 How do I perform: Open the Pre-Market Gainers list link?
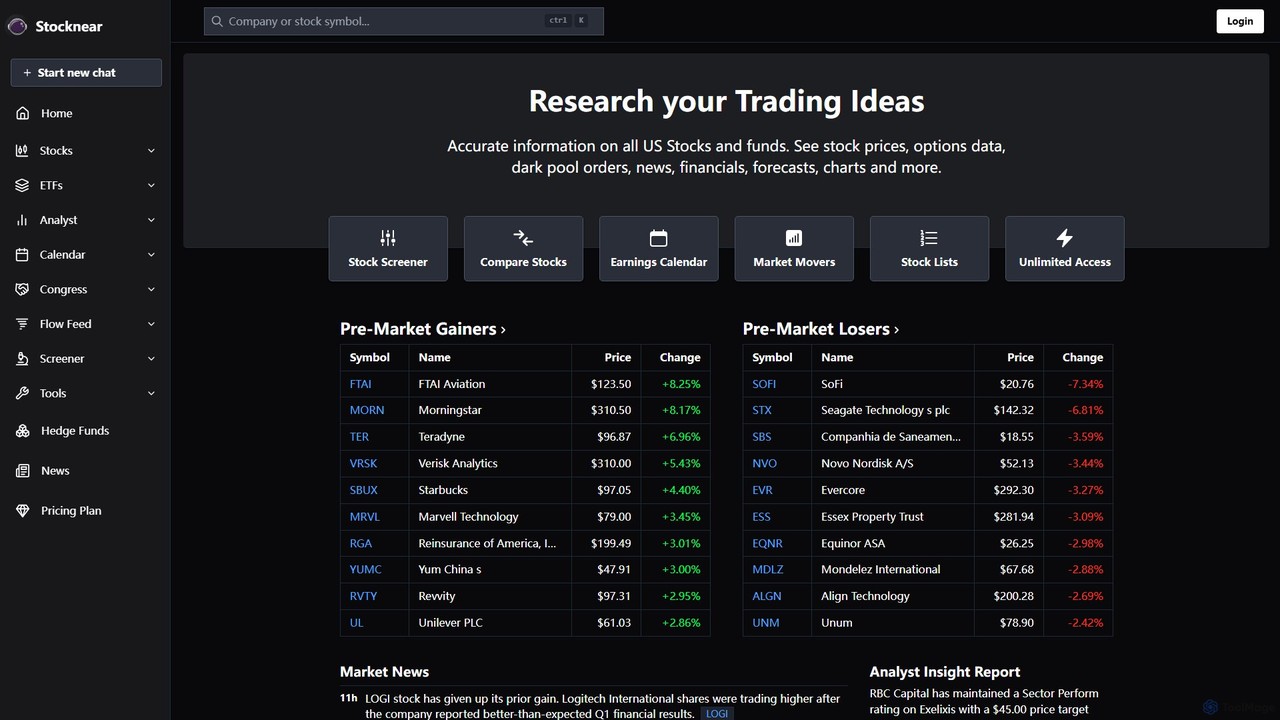pos(423,329)
